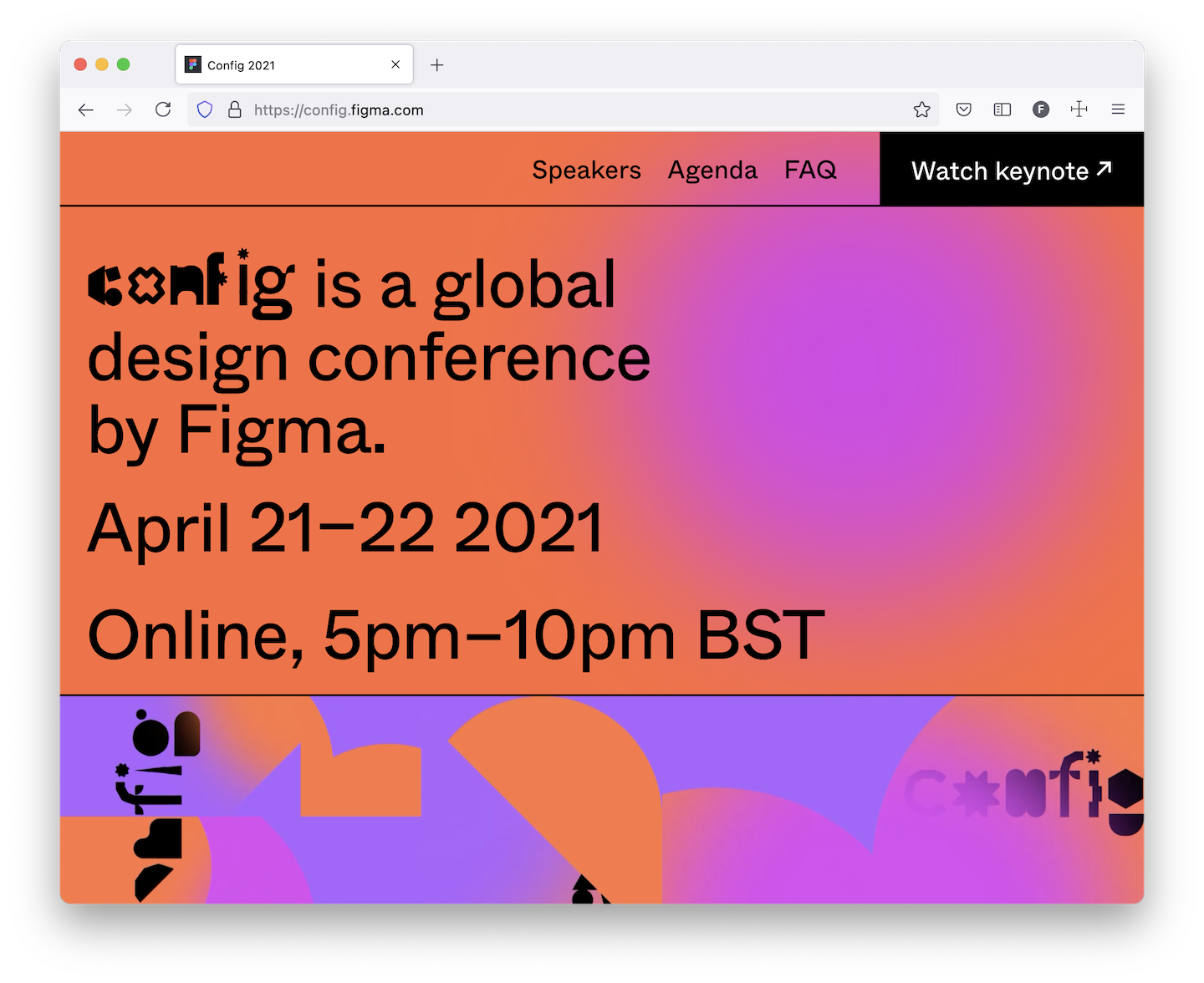Select the Config 2021 browser tab
Viewport: 1204px width, 983px height.
click(x=294, y=64)
